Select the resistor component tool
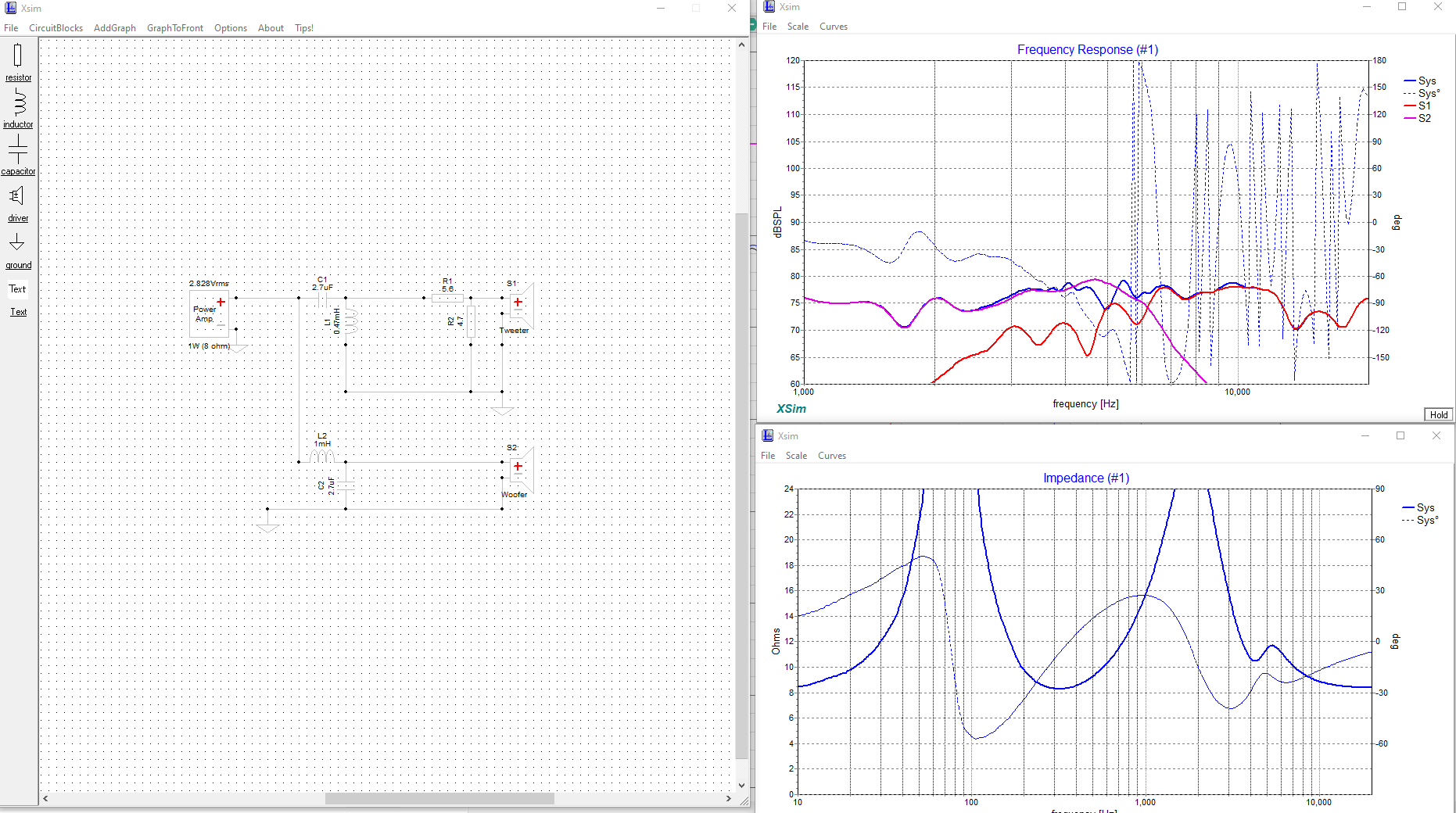The image size is (1456, 813). pyautogui.click(x=18, y=63)
